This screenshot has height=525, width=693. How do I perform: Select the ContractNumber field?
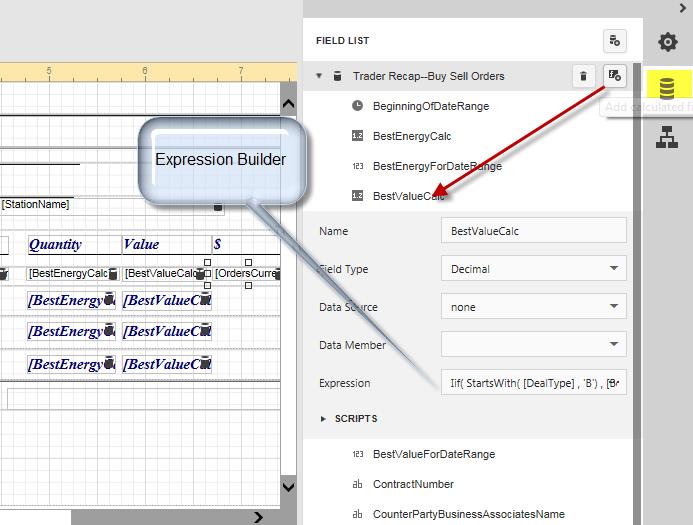412,484
